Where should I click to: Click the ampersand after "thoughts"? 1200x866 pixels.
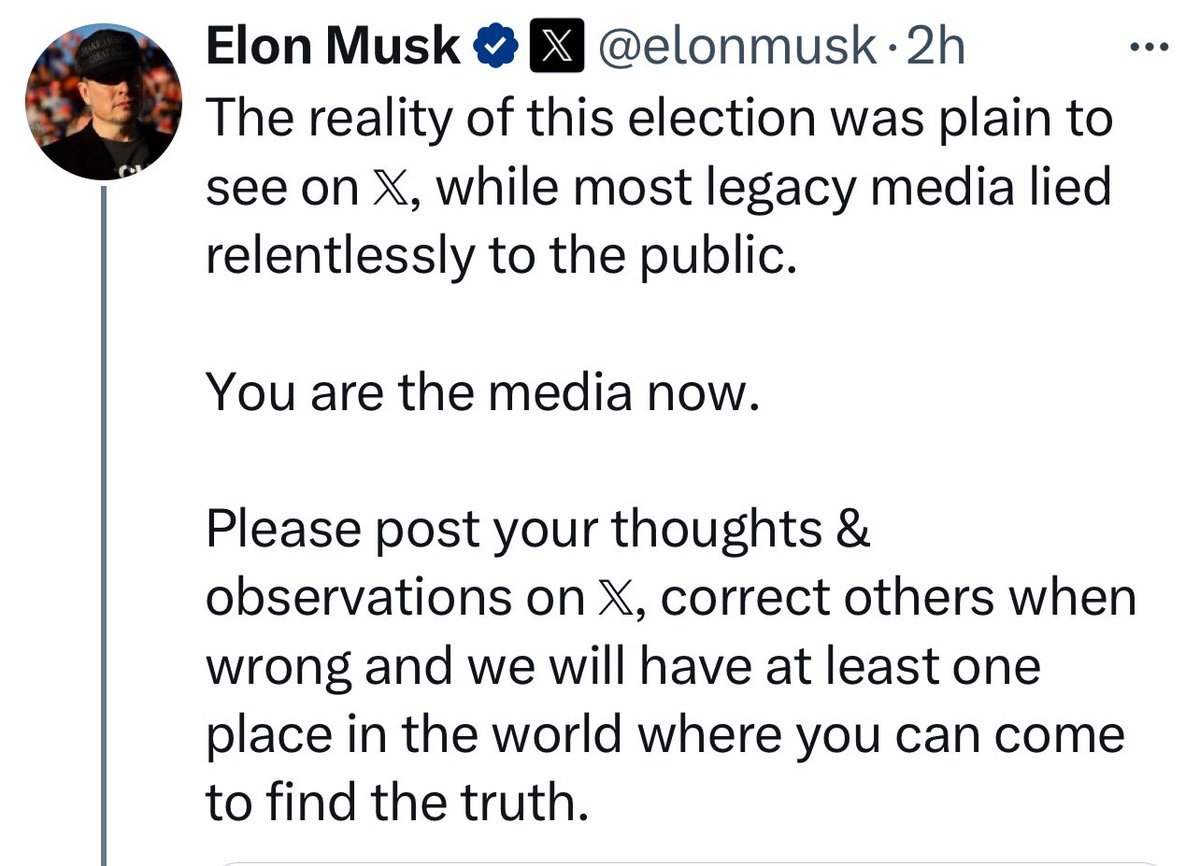pos(853,531)
